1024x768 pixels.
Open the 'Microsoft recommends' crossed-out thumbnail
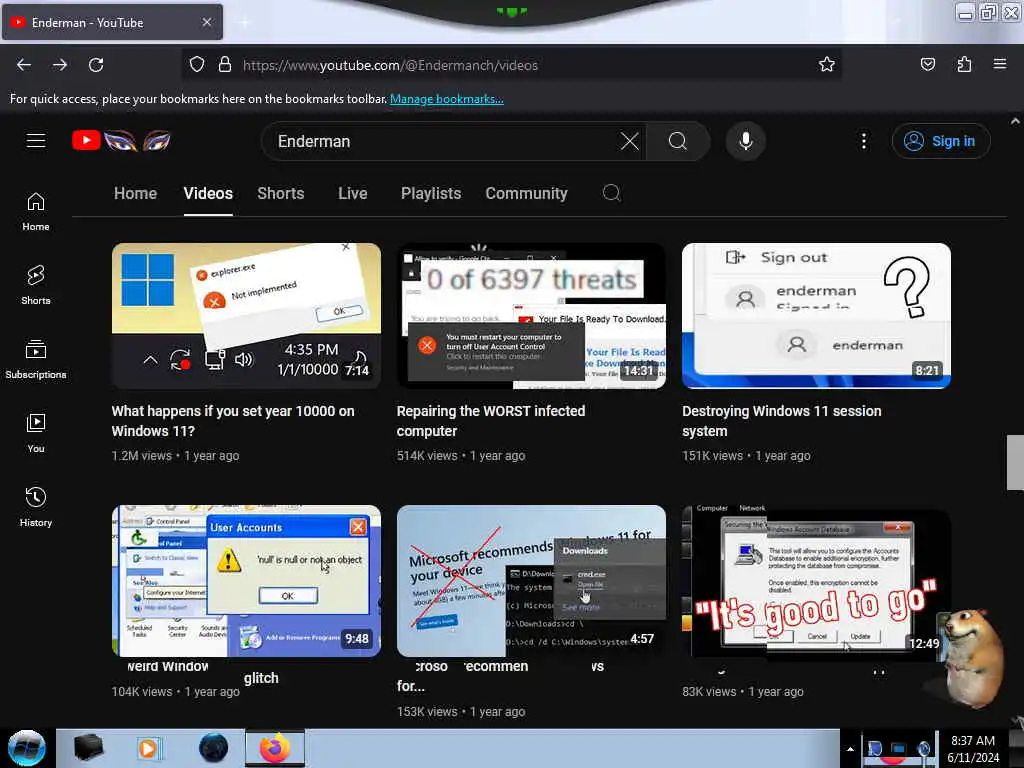[x=531, y=581]
